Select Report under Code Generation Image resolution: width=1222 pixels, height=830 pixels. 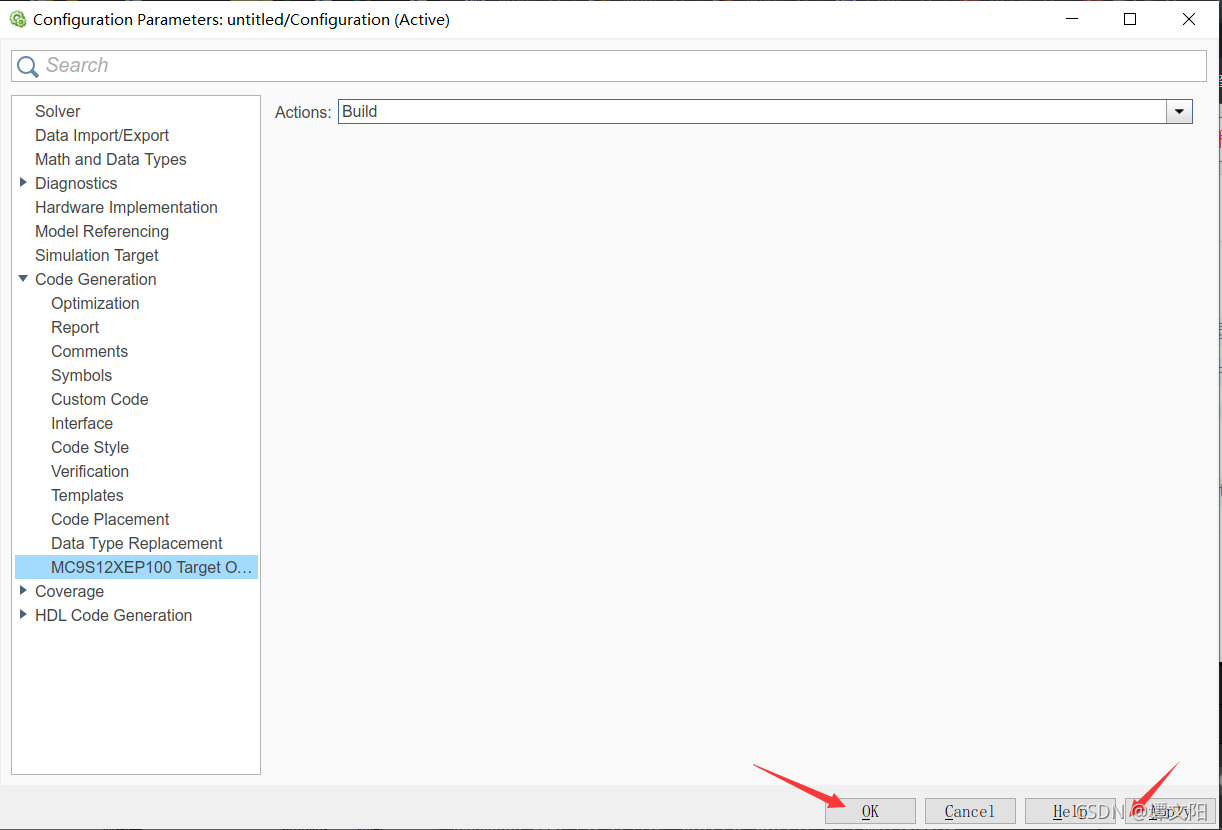coord(75,327)
